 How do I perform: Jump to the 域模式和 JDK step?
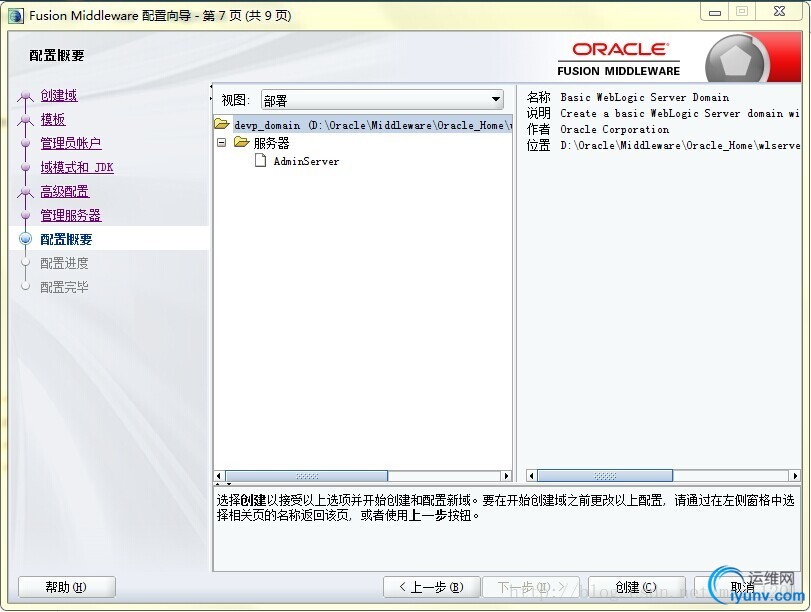point(77,167)
